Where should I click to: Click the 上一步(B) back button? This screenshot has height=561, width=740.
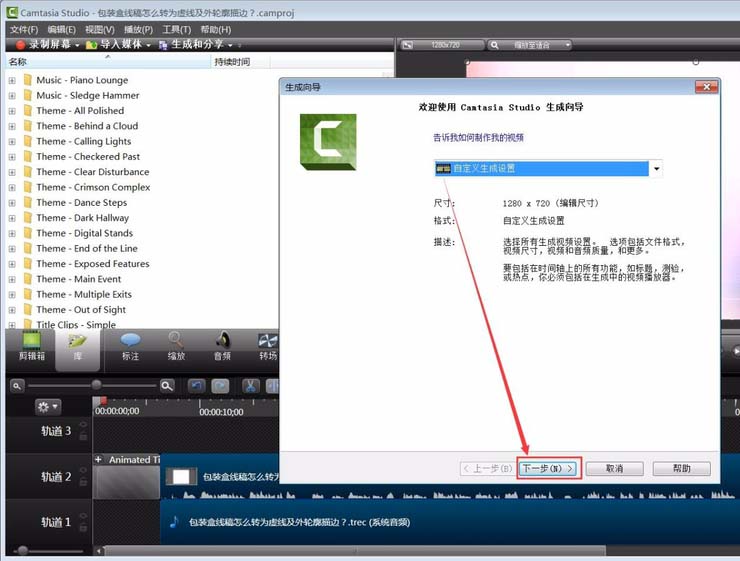[487, 469]
